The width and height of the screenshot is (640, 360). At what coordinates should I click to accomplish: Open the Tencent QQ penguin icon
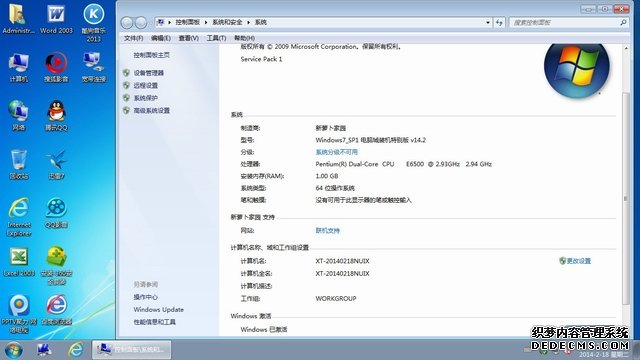[56, 116]
